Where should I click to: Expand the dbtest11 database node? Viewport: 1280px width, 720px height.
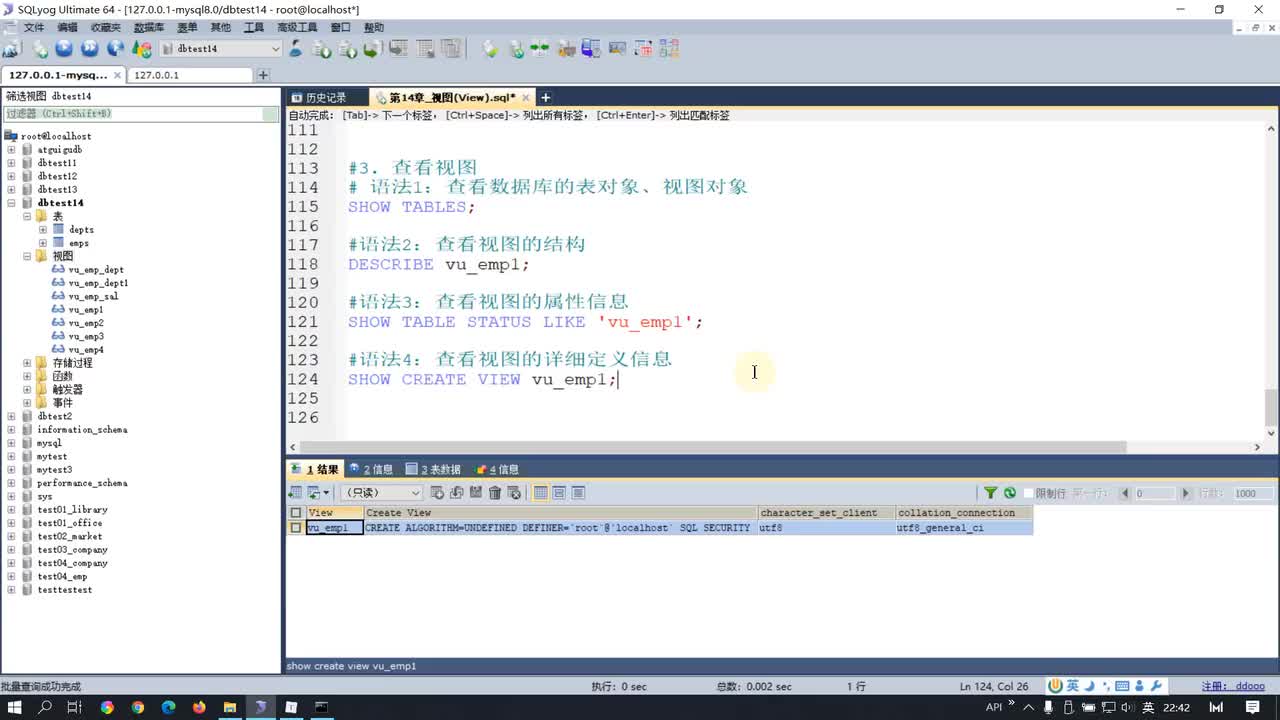[11, 163]
